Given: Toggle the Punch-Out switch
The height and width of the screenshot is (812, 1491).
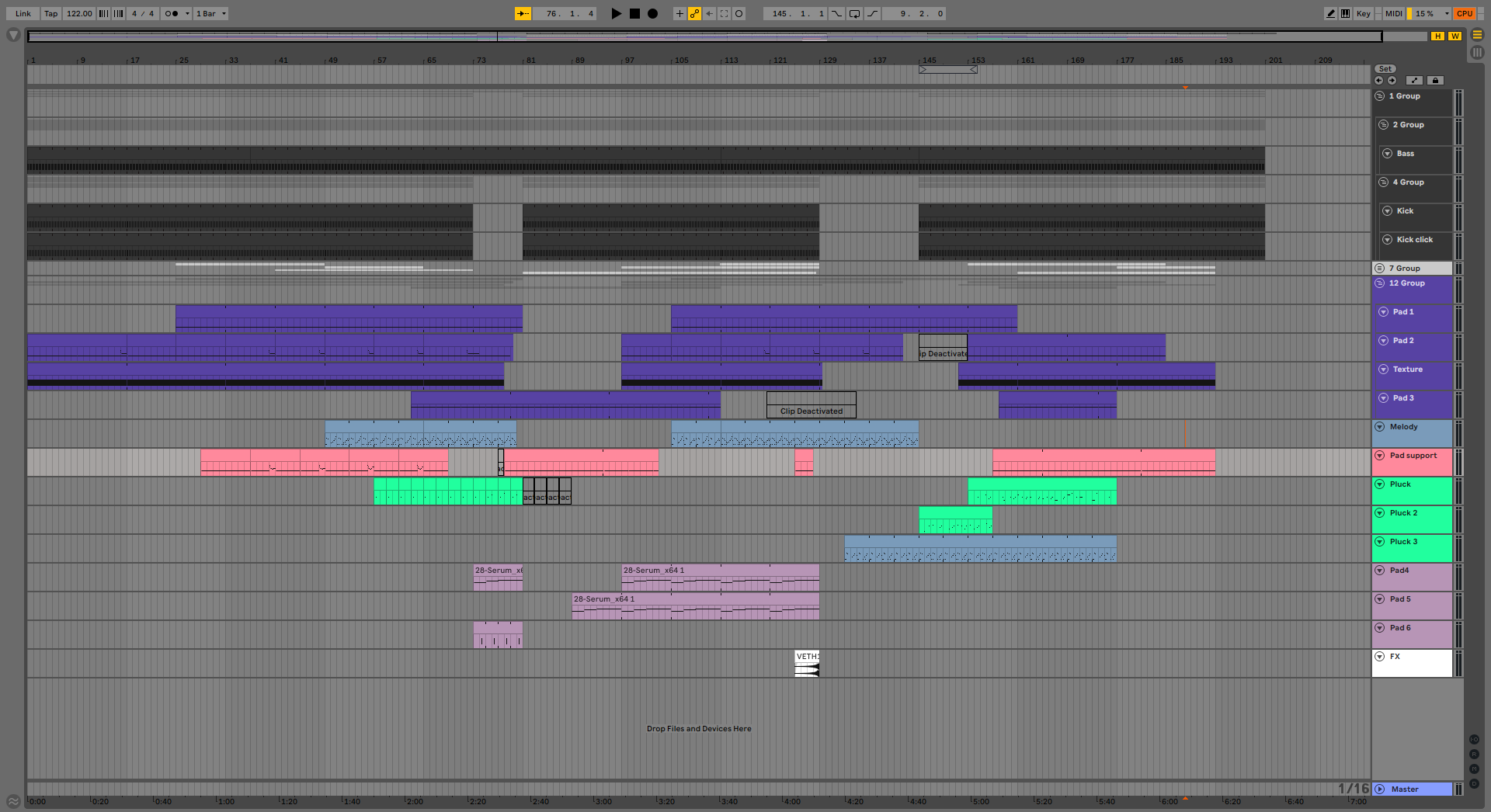Looking at the screenshot, I should pos(873,13).
